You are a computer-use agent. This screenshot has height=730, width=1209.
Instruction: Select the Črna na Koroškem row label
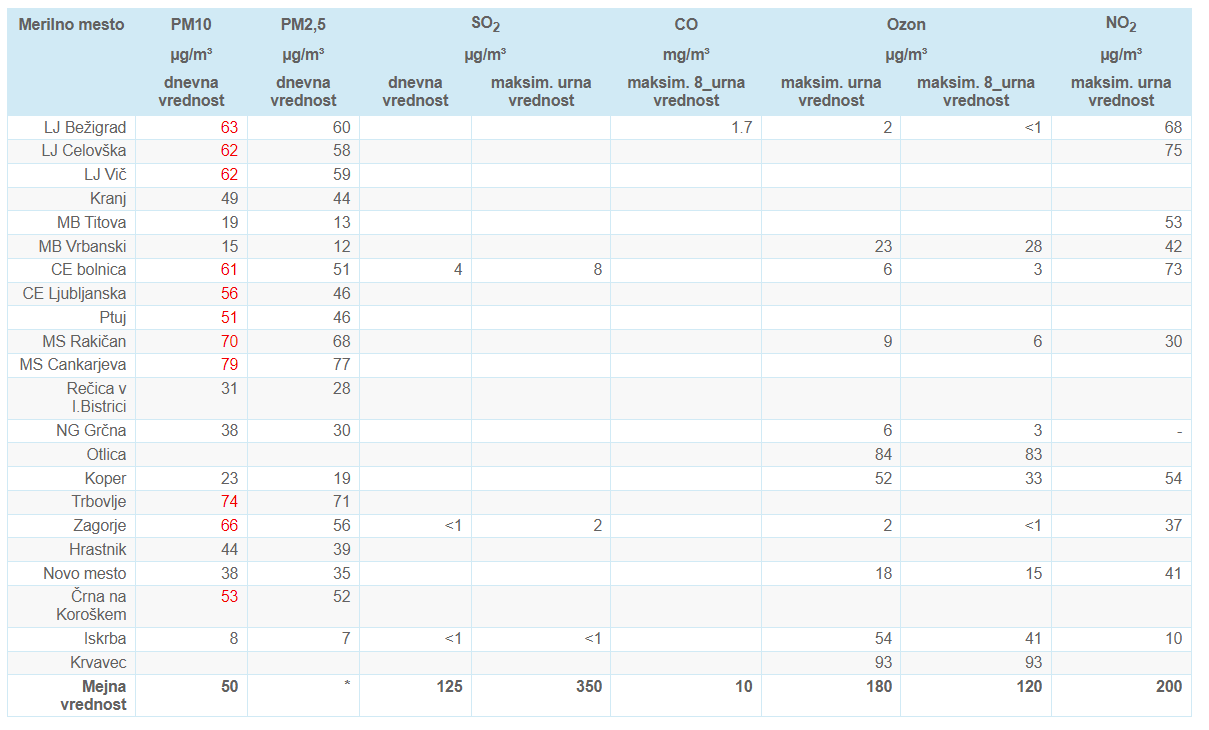91,605
